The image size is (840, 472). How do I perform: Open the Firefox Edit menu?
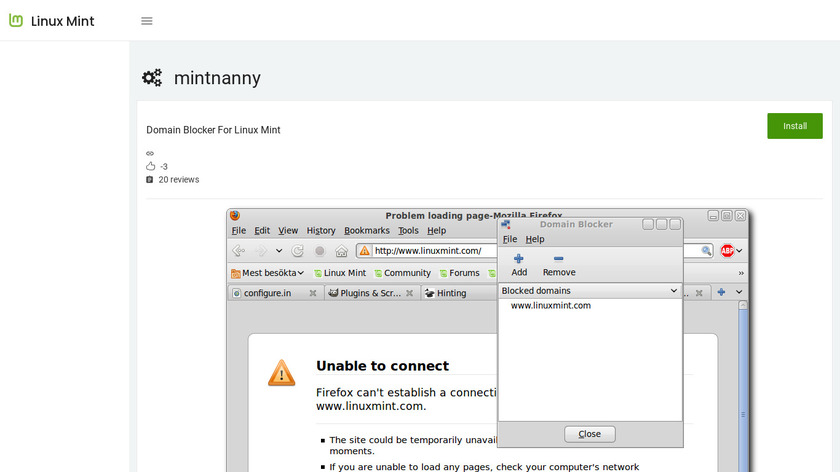(262, 230)
